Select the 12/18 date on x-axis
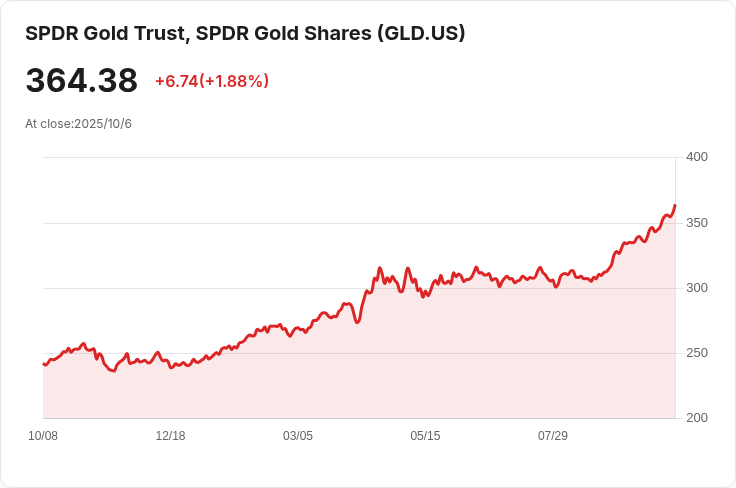Viewport: 736px width, 488px height. 170,436
